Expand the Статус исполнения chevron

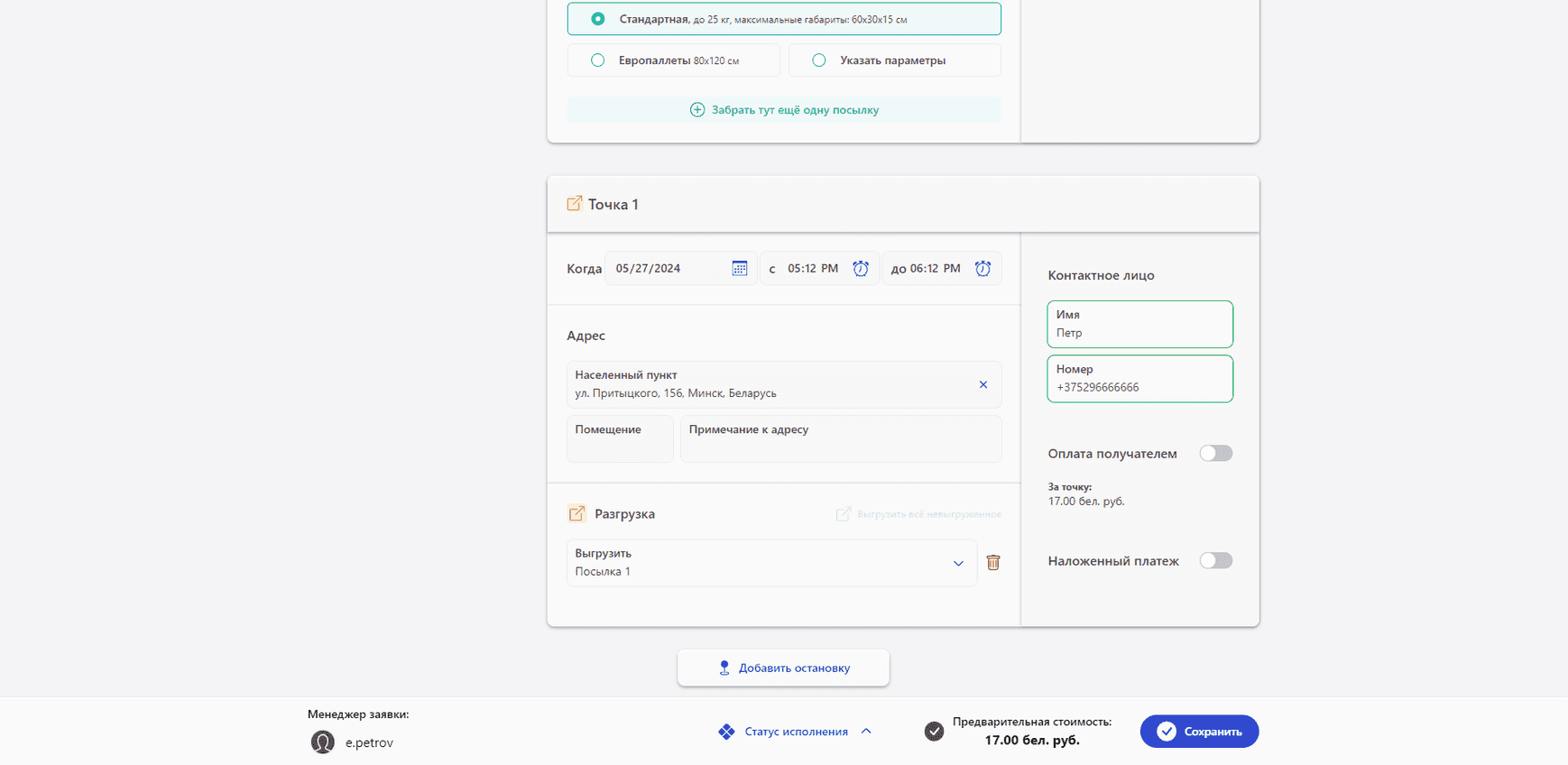(866, 732)
